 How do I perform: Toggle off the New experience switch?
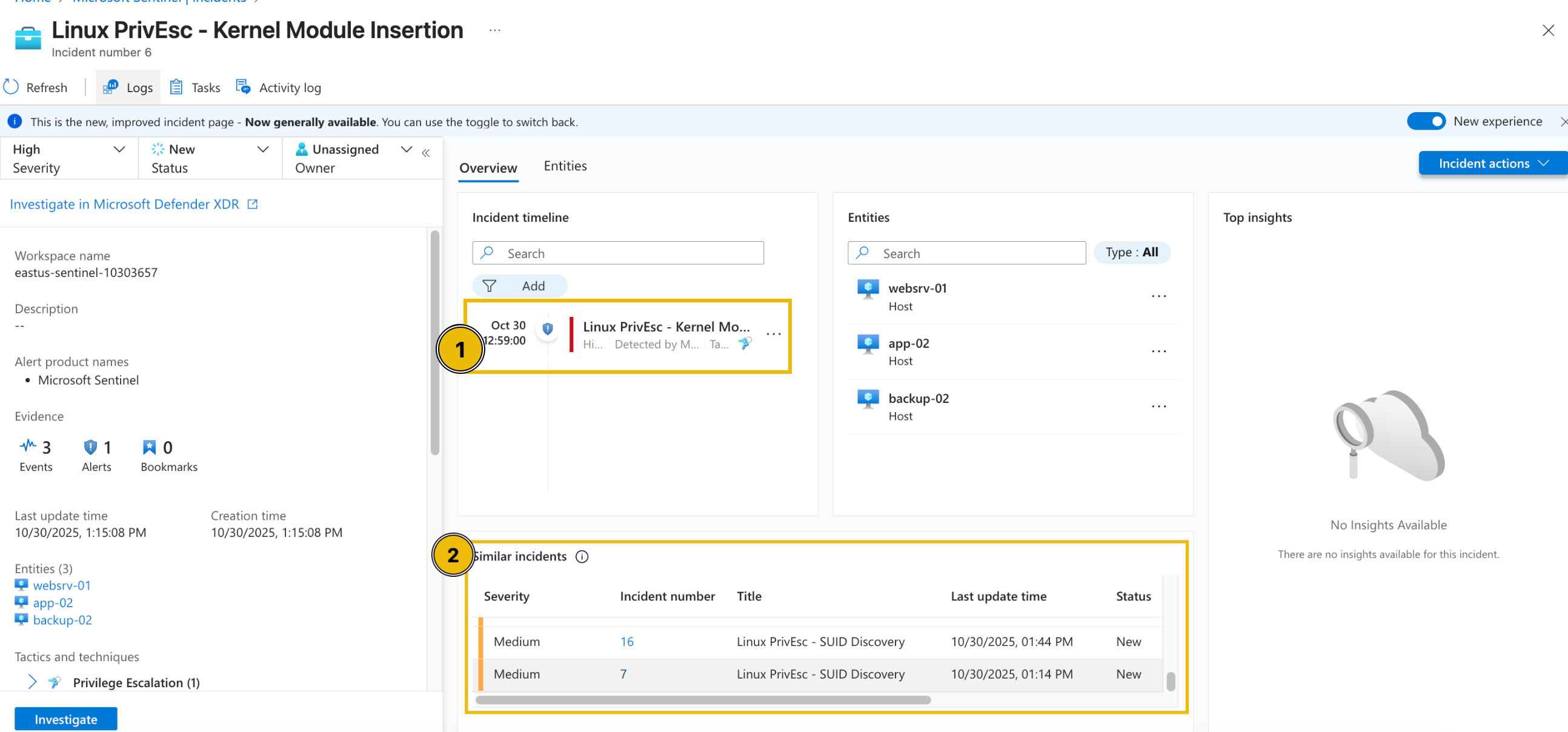click(1426, 121)
